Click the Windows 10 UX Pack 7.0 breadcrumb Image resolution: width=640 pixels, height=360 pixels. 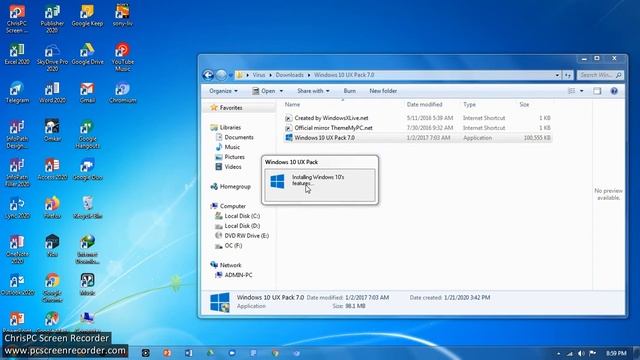(x=344, y=75)
